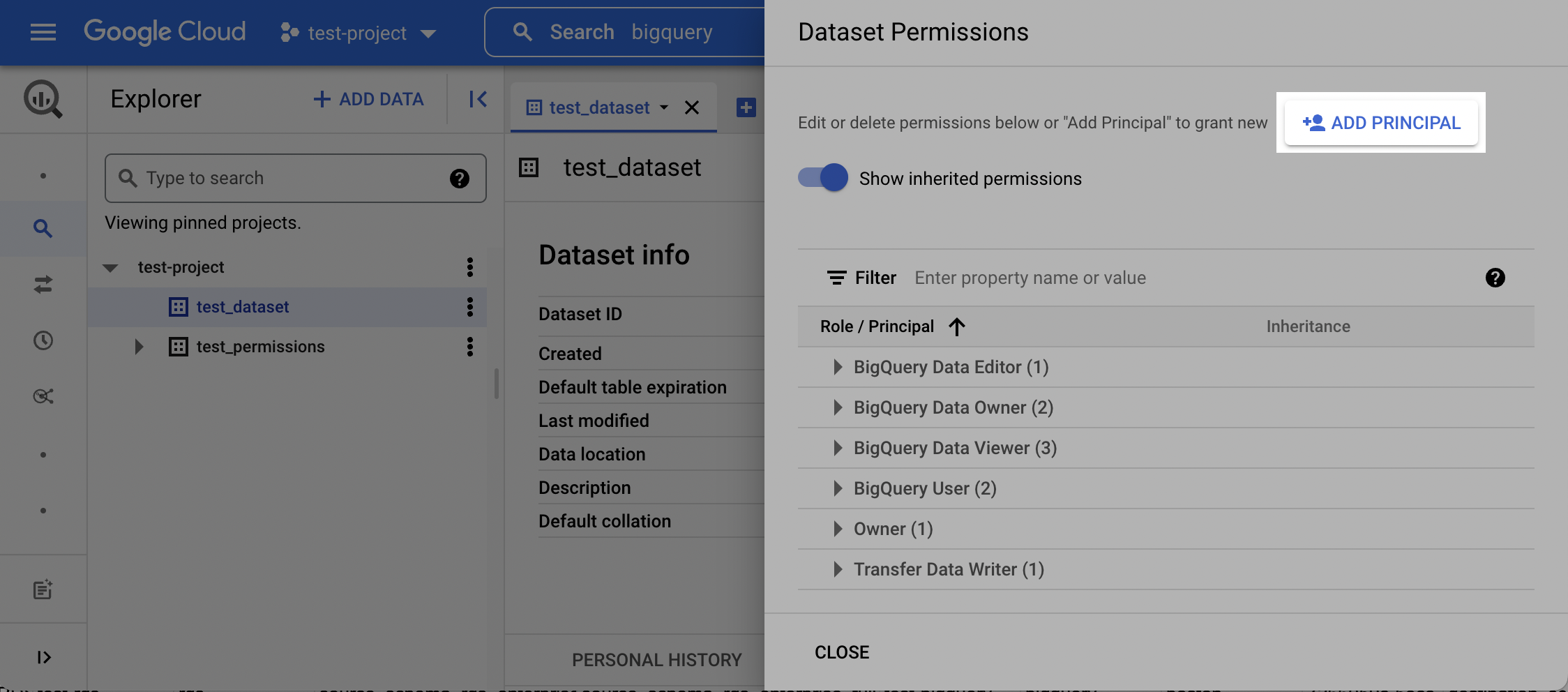Open the Analytics Hub icon in sidebar
This screenshot has height=692, width=1568.
(x=43, y=396)
